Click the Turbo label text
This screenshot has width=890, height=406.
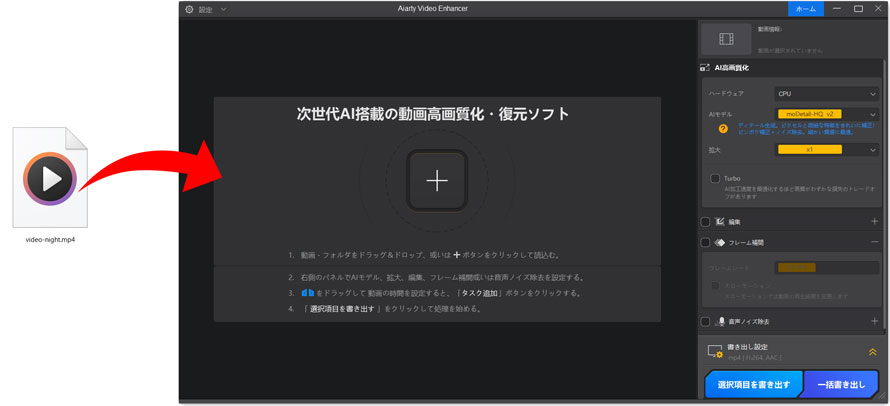[732, 178]
